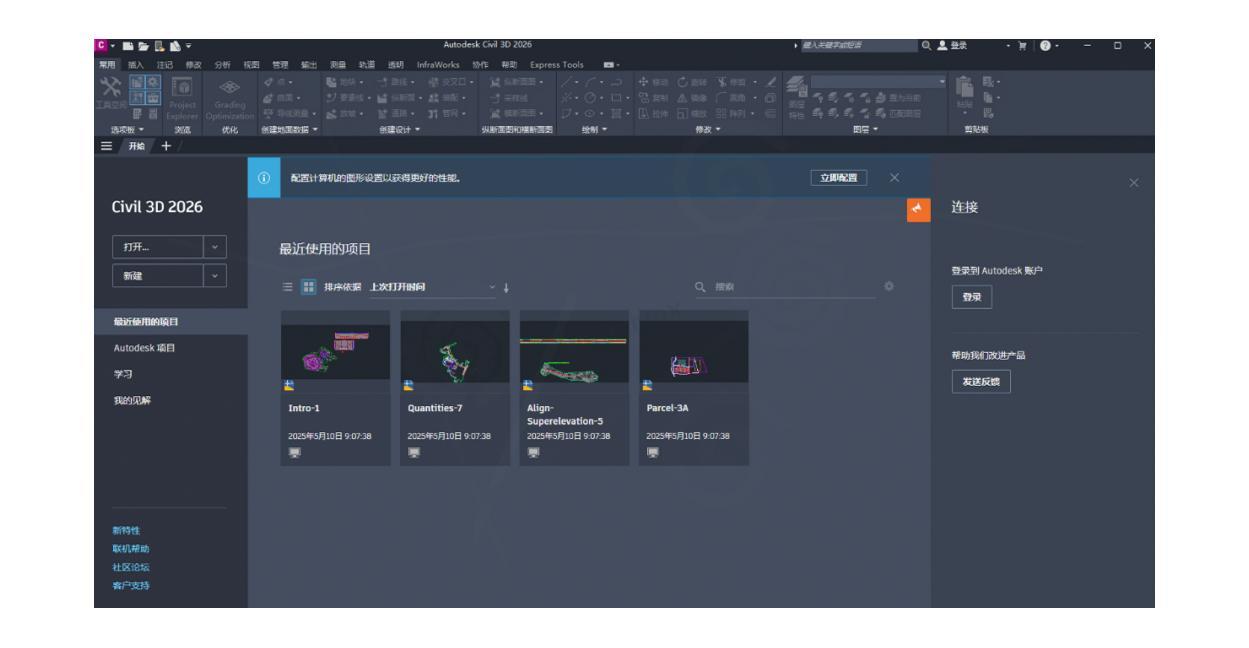Switch recent projects to list view
This screenshot has height=648, width=1249.
tap(288, 288)
